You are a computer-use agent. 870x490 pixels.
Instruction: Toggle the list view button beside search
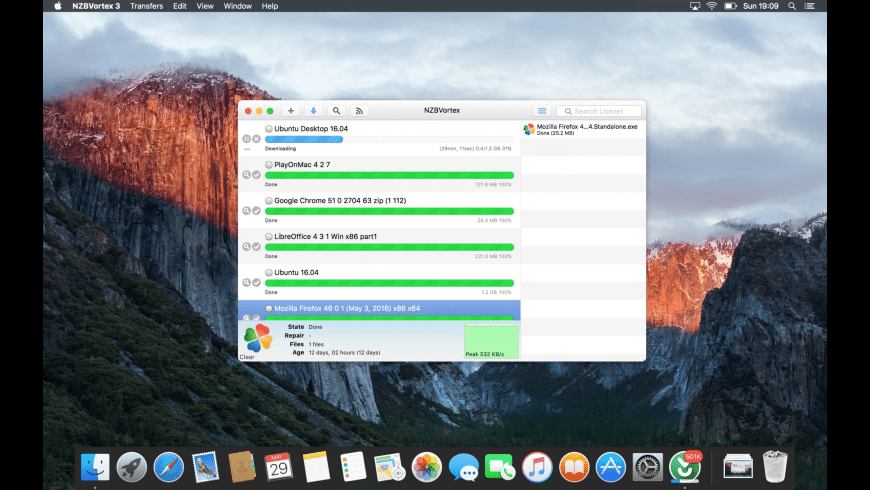[542, 111]
